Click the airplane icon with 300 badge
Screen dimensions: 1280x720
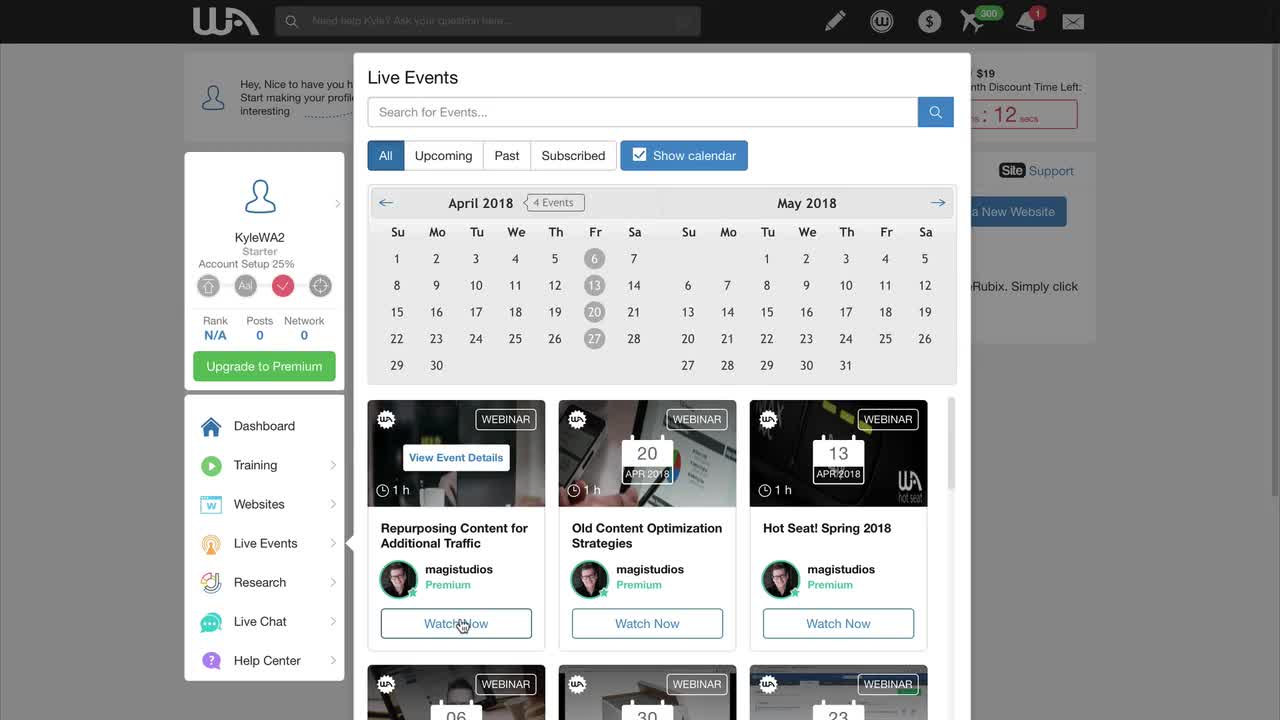coord(972,21)
